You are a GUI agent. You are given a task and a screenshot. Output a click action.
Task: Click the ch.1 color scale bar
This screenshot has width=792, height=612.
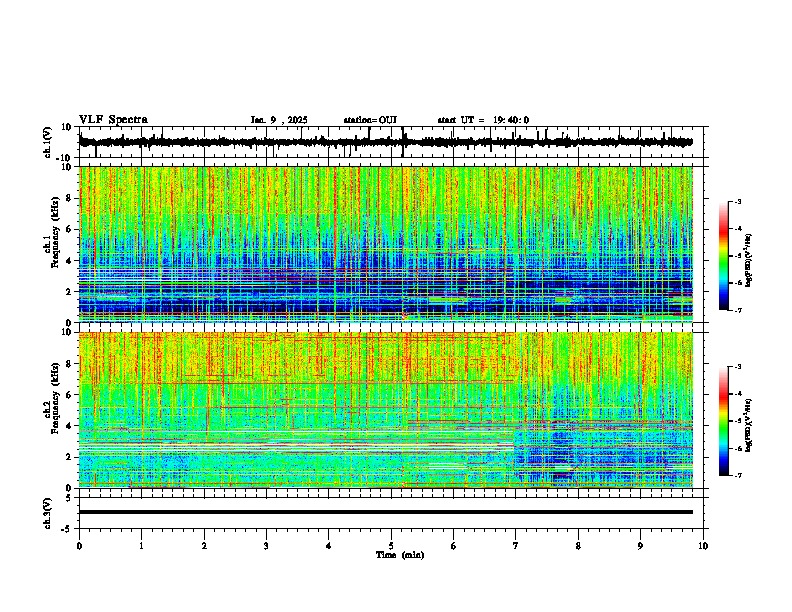(723, 256)
